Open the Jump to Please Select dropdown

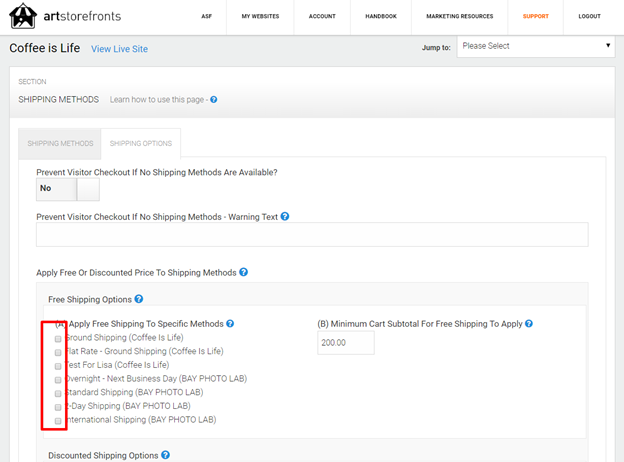(536, 46)
